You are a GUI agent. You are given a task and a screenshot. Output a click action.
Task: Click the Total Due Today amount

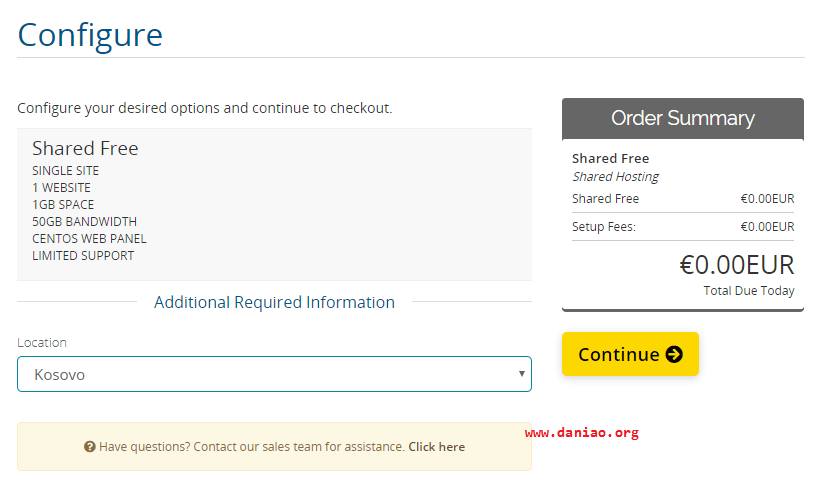[737, 265]
